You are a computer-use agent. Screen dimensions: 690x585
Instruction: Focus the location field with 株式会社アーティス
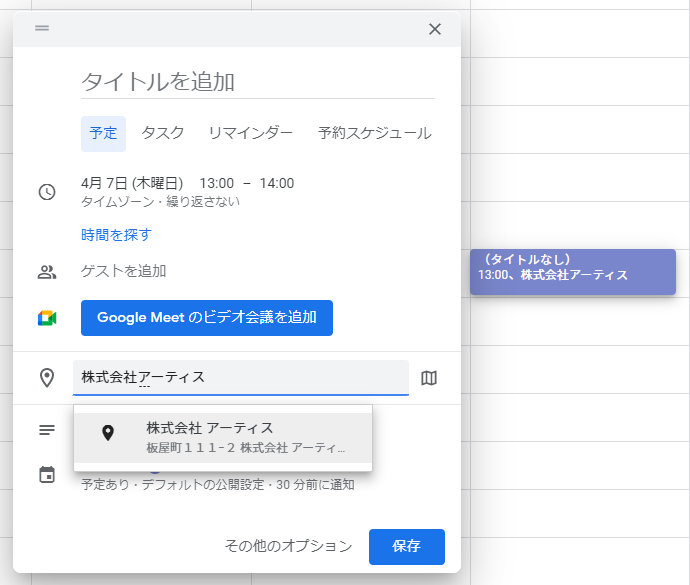click(241, 378)
